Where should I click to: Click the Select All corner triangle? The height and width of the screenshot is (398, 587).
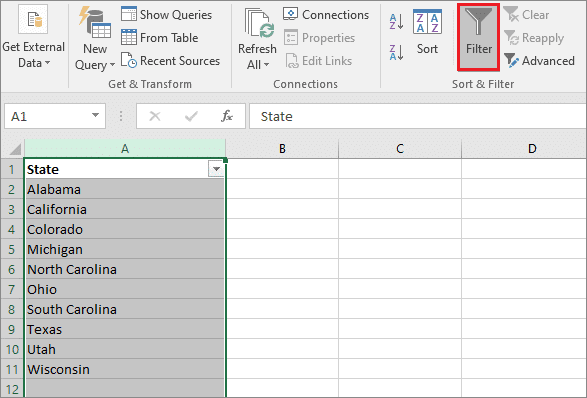[x=14, y=149]
